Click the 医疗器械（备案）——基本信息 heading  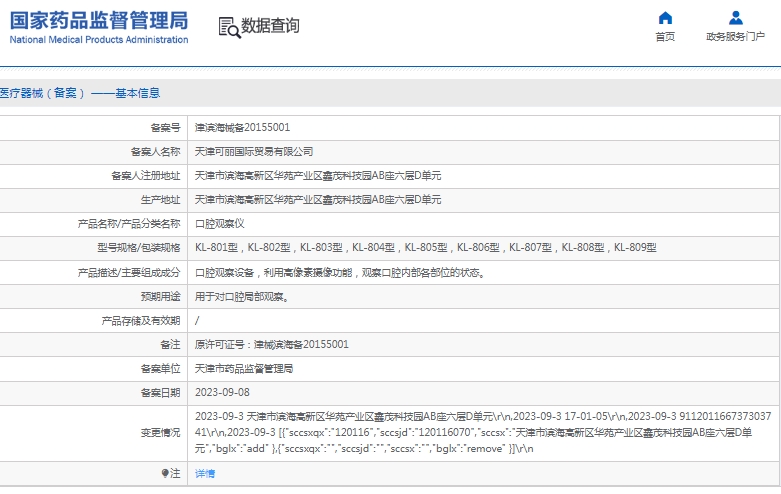(x=80, y=93)
